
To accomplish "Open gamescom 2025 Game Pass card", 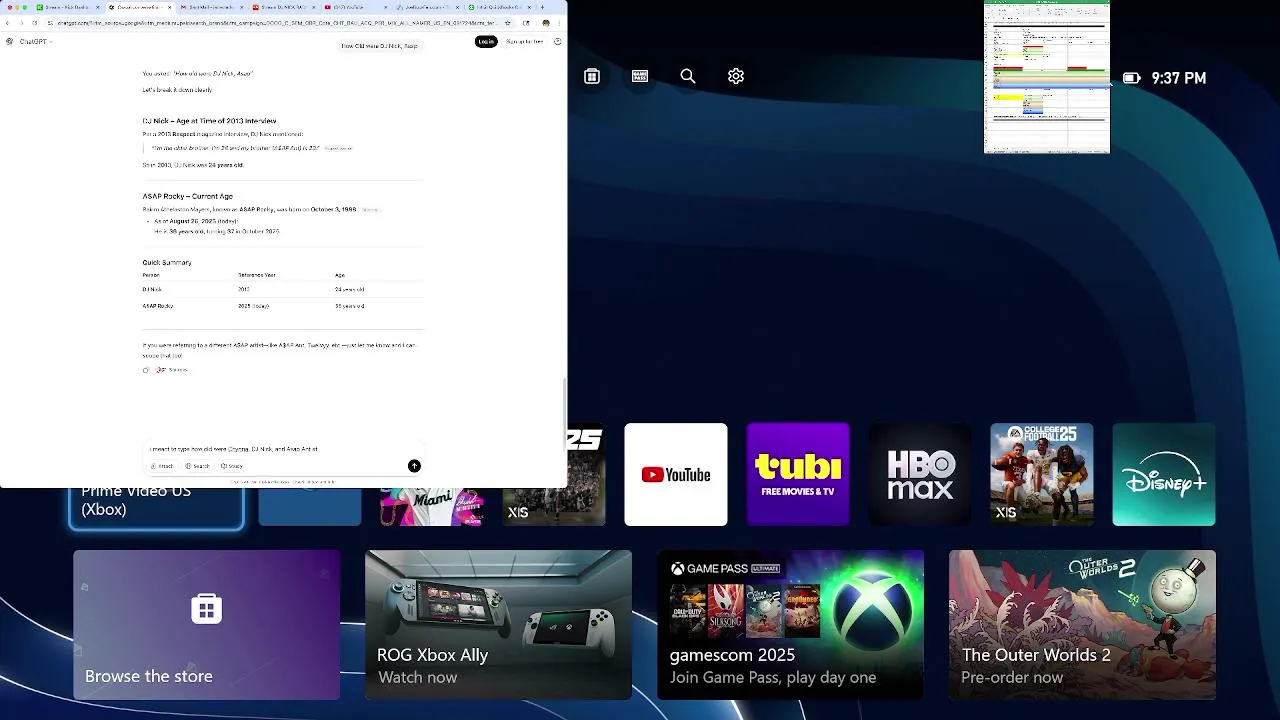I will 790,625.
